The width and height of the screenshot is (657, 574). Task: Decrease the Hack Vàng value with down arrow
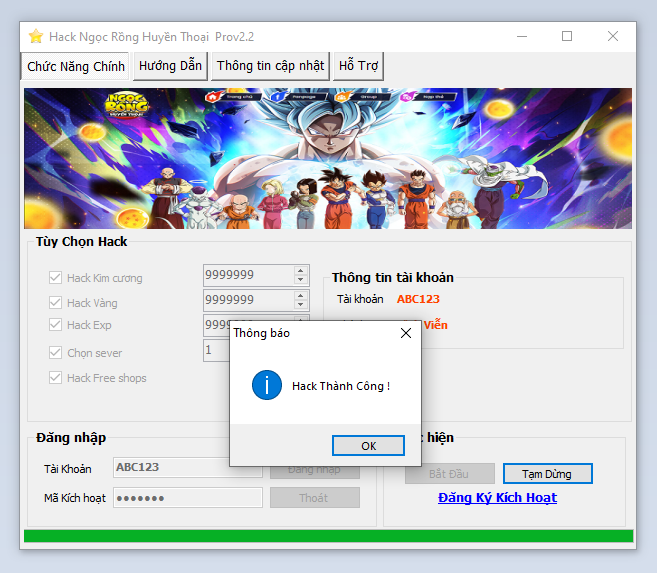click(300, 305)
